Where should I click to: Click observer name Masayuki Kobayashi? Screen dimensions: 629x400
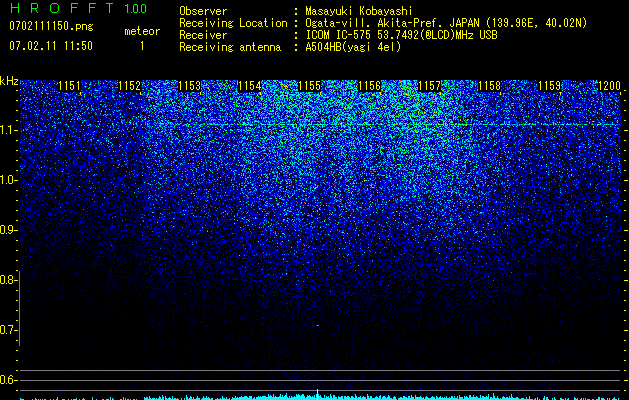tap(359, 11)
